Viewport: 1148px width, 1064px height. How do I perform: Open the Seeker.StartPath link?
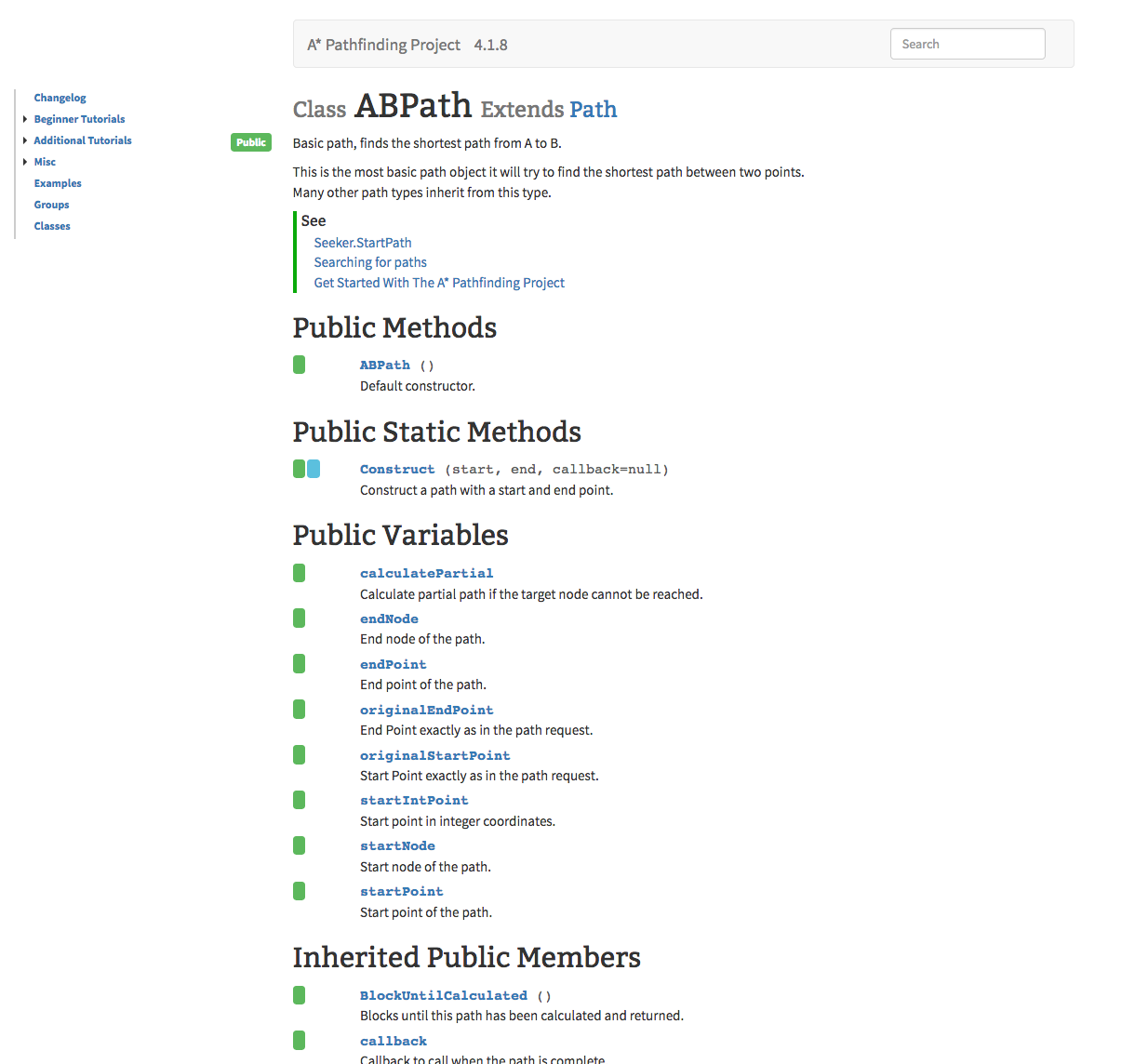click(362, 243)
